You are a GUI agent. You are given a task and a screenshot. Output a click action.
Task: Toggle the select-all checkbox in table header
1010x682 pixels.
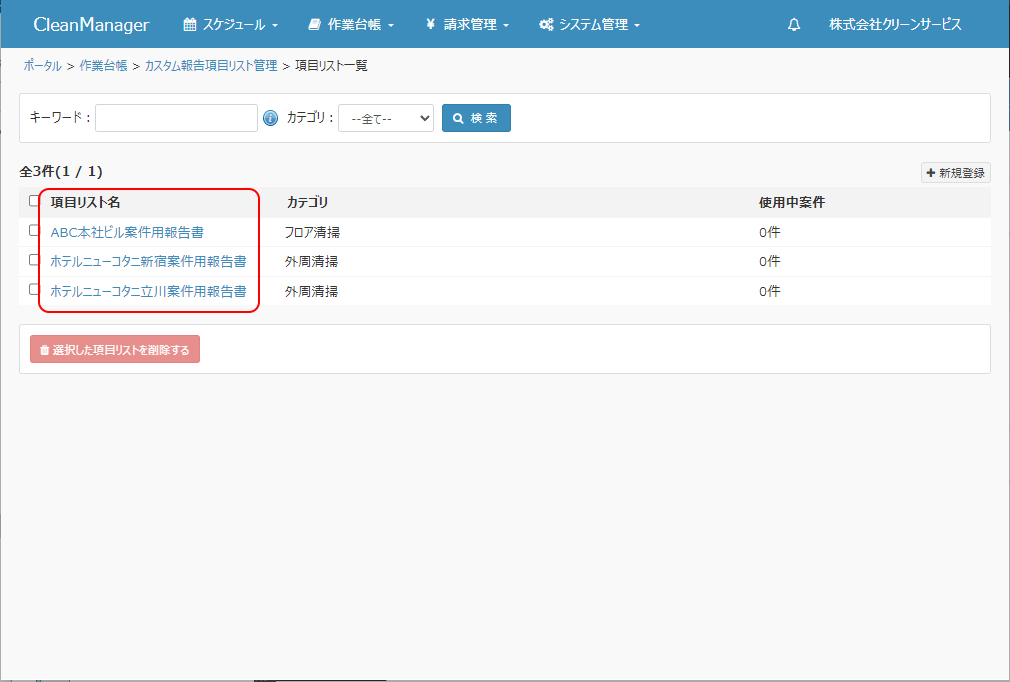35,201
